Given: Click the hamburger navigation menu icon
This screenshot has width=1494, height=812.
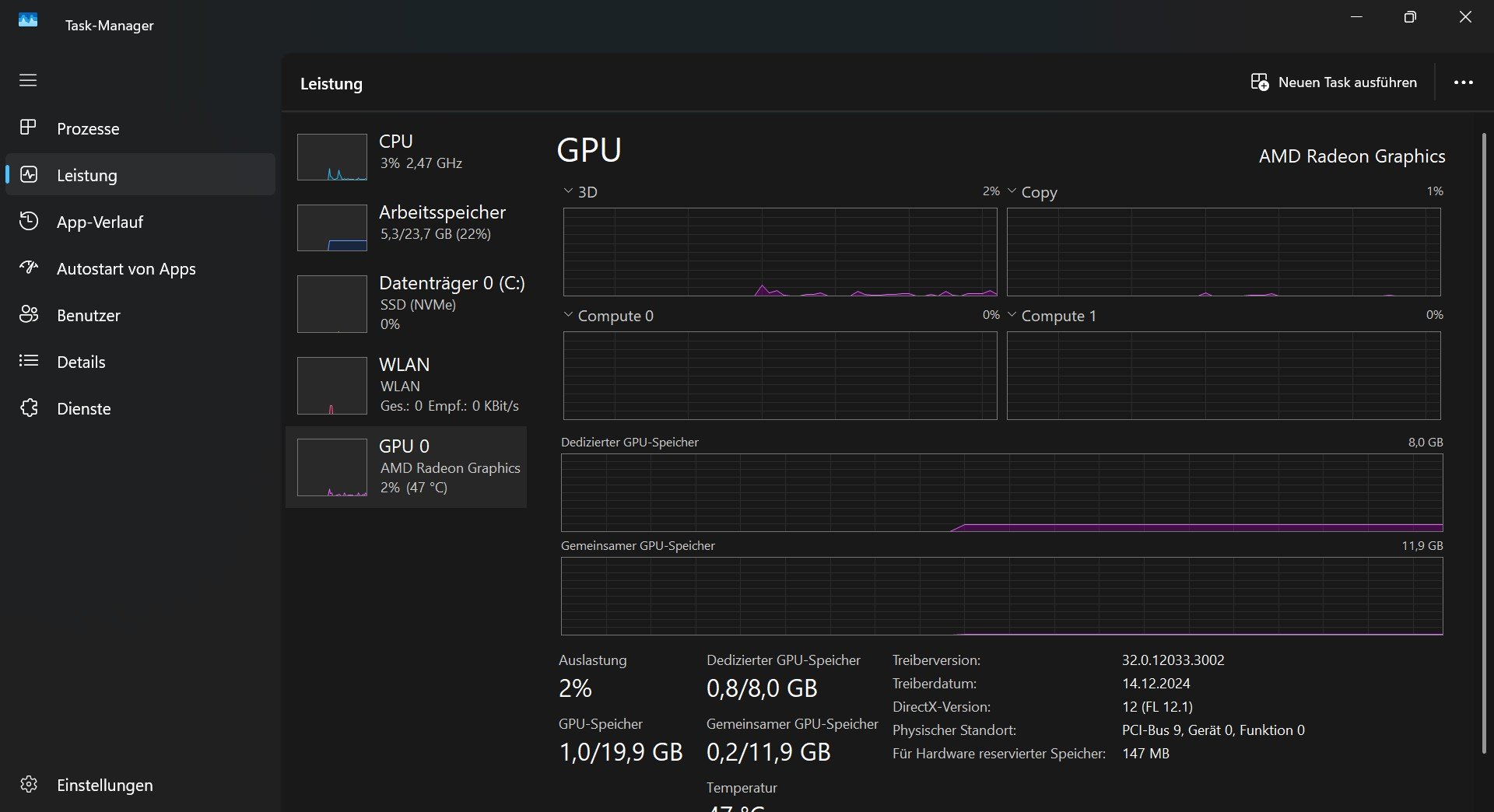Looking at the screenshot, I should tap(28, 80).
